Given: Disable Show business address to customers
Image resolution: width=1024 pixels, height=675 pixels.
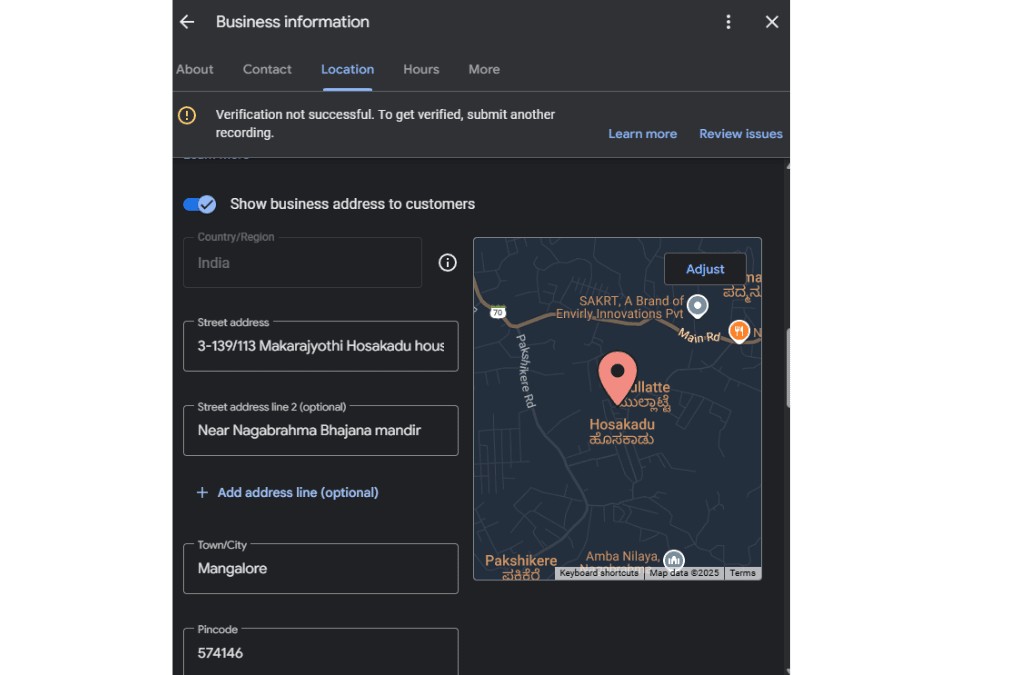Looking at the screenshot, I should point(199,204).
